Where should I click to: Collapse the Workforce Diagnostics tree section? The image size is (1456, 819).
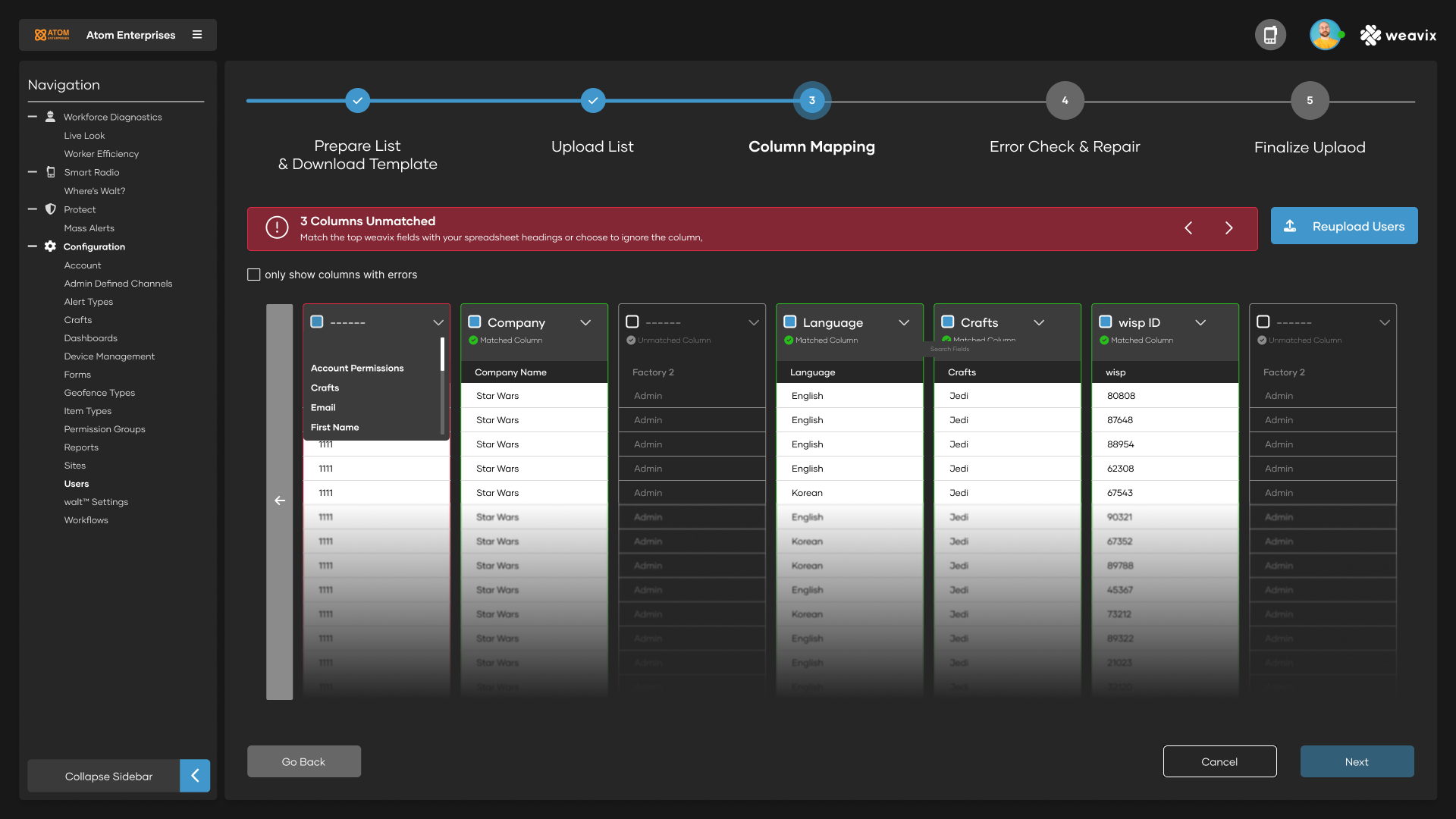(x=33, y=117)
